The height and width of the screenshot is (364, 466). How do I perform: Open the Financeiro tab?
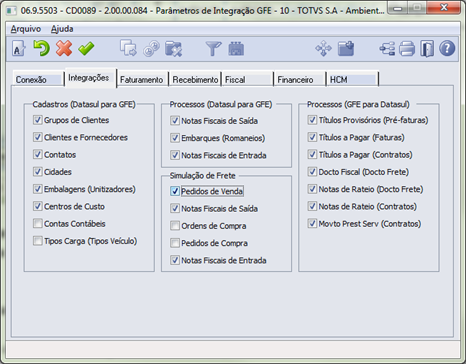point(300,80)
